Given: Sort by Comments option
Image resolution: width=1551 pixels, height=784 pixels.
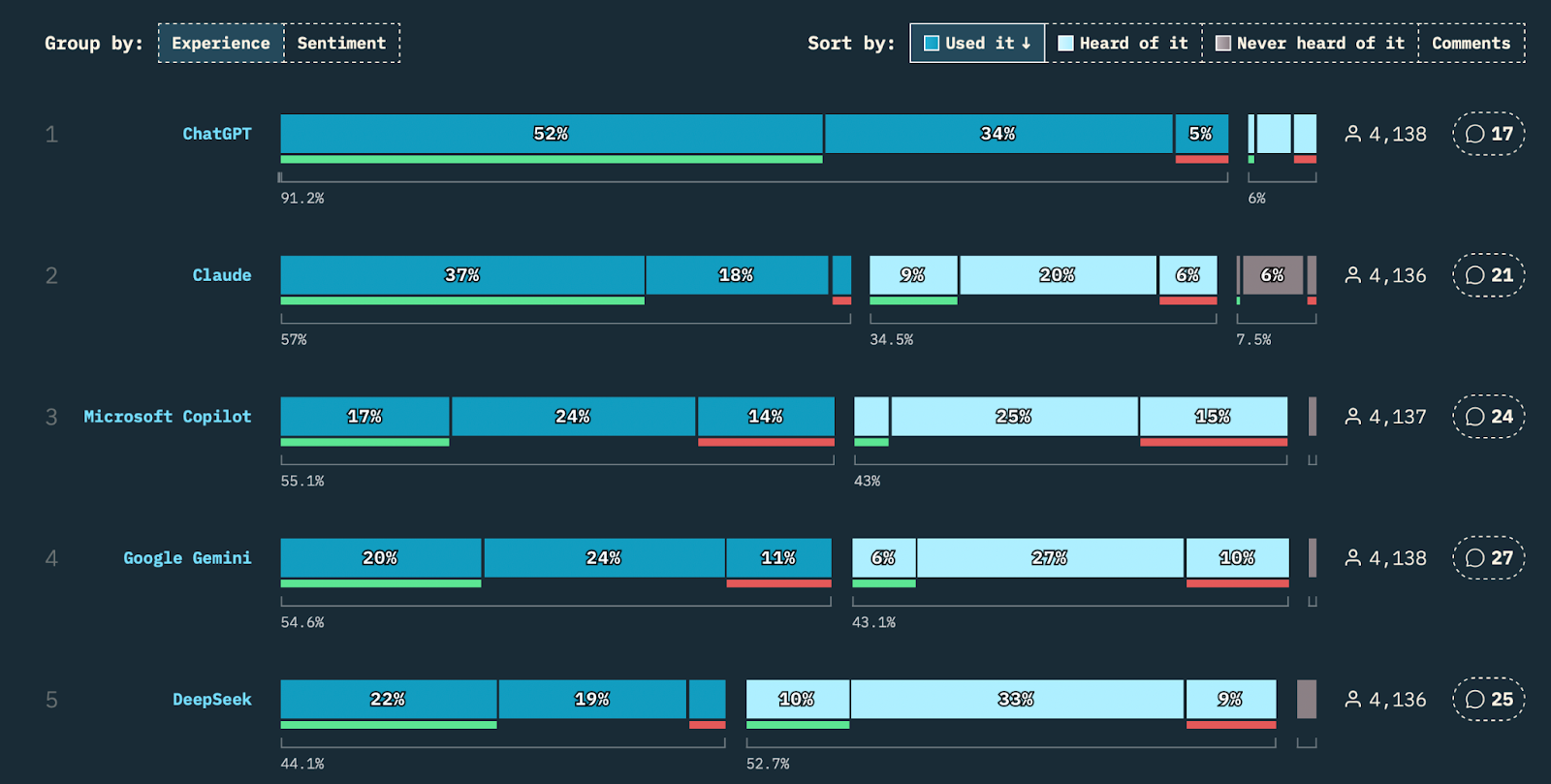Looking at the screenshot, I should [x=1471, y=43].
